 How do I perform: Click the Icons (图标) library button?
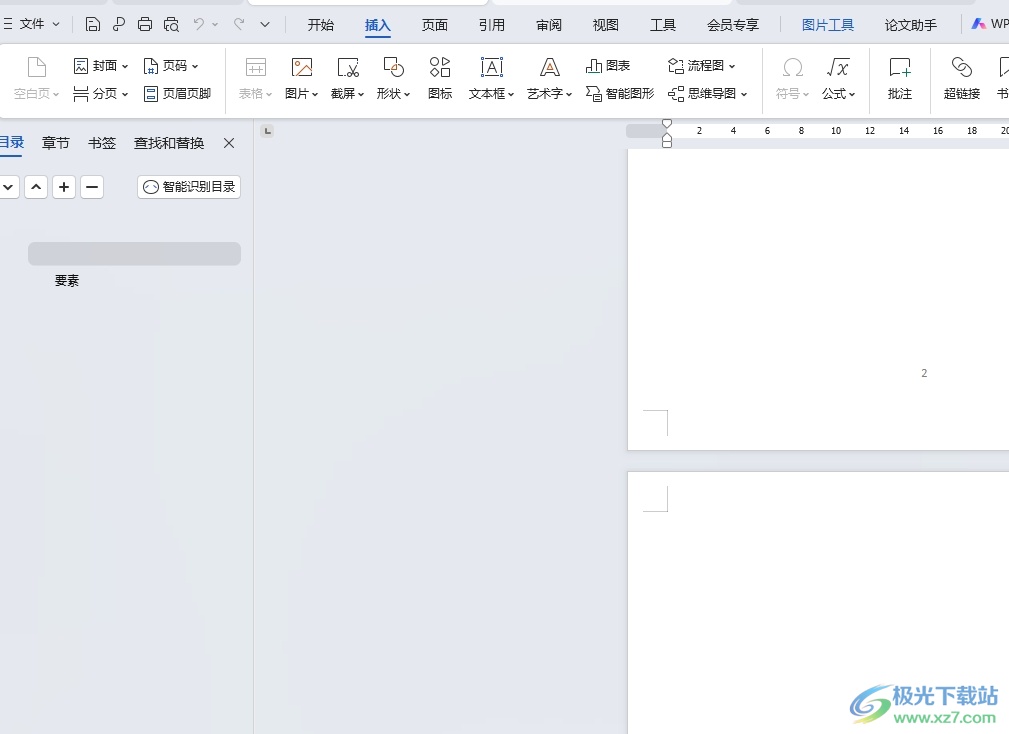pyautogui.click(x=440, y=78)
